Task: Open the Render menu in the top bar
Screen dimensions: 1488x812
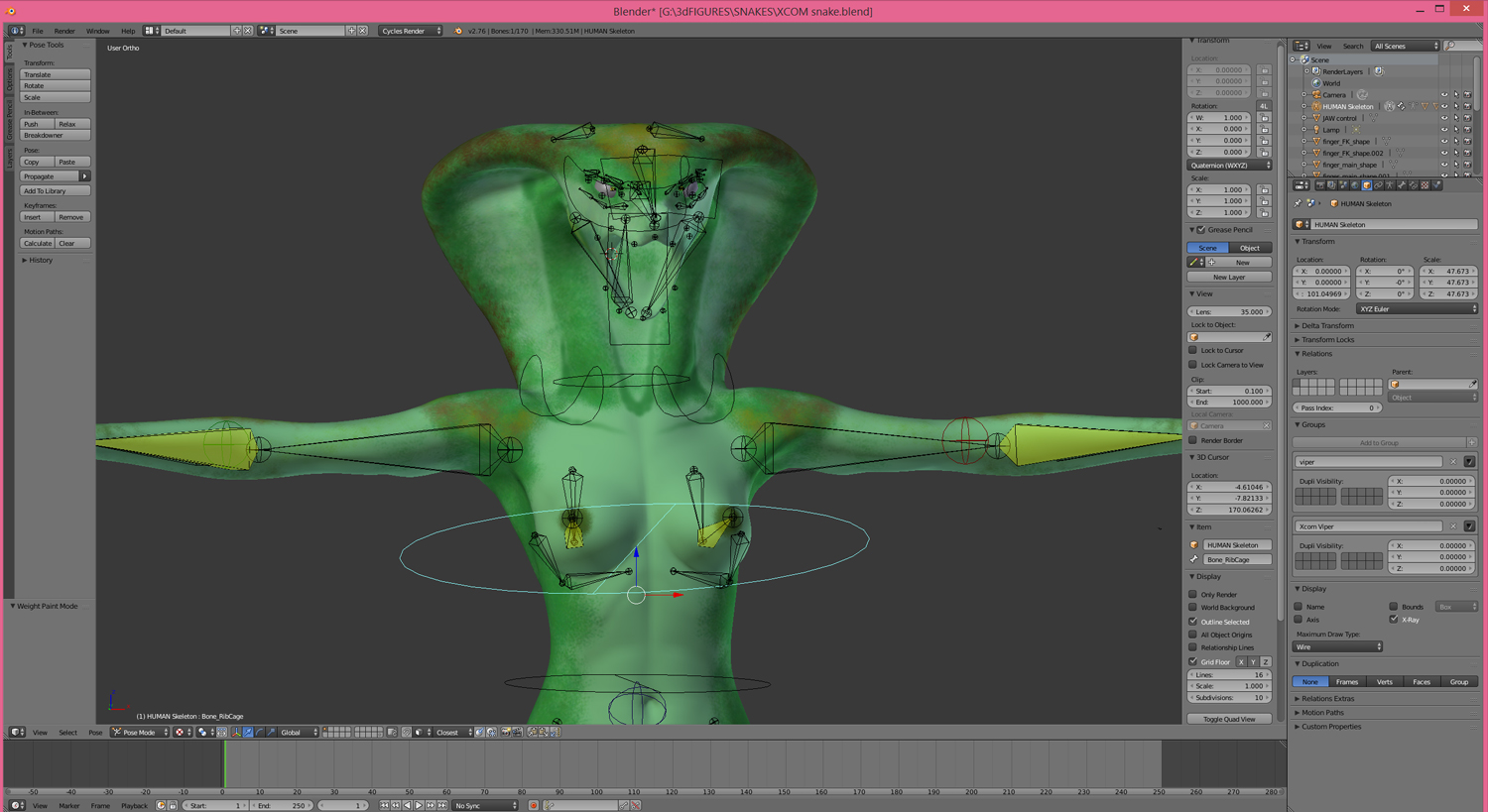Action: (64, 31)
